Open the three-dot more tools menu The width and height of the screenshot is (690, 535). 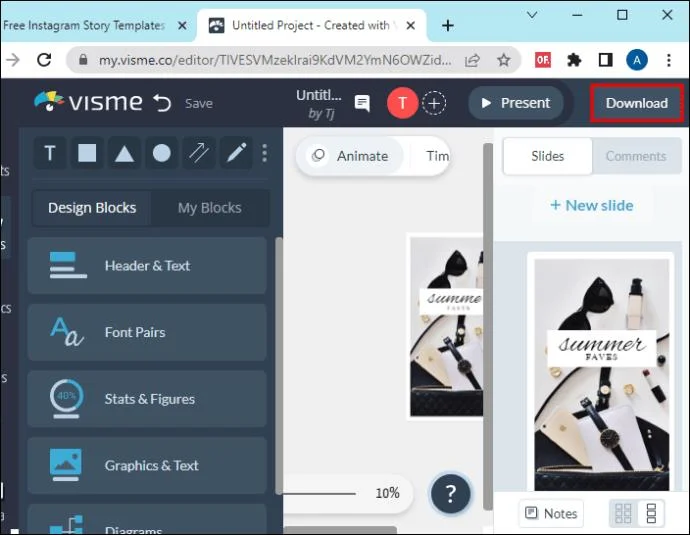pos(264,154)
